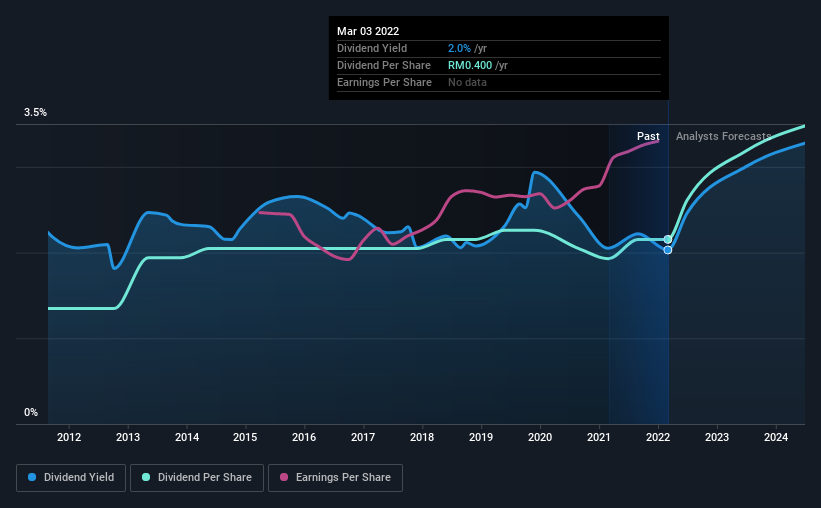Click the Mar 03 2022 tooltip date

click(368, 31)
